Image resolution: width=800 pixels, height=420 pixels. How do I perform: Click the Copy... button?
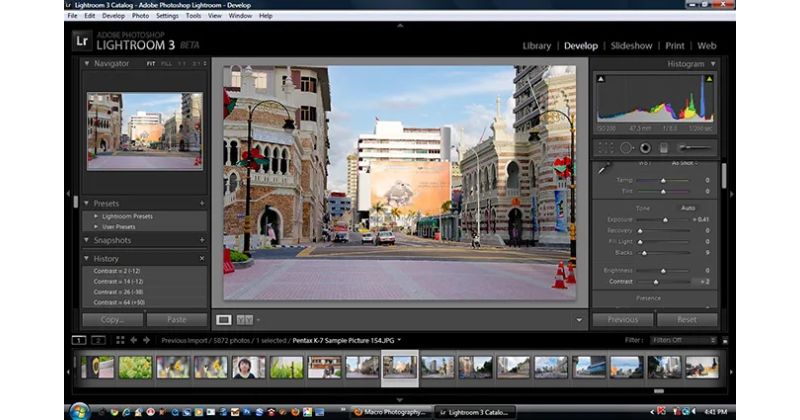113,319
